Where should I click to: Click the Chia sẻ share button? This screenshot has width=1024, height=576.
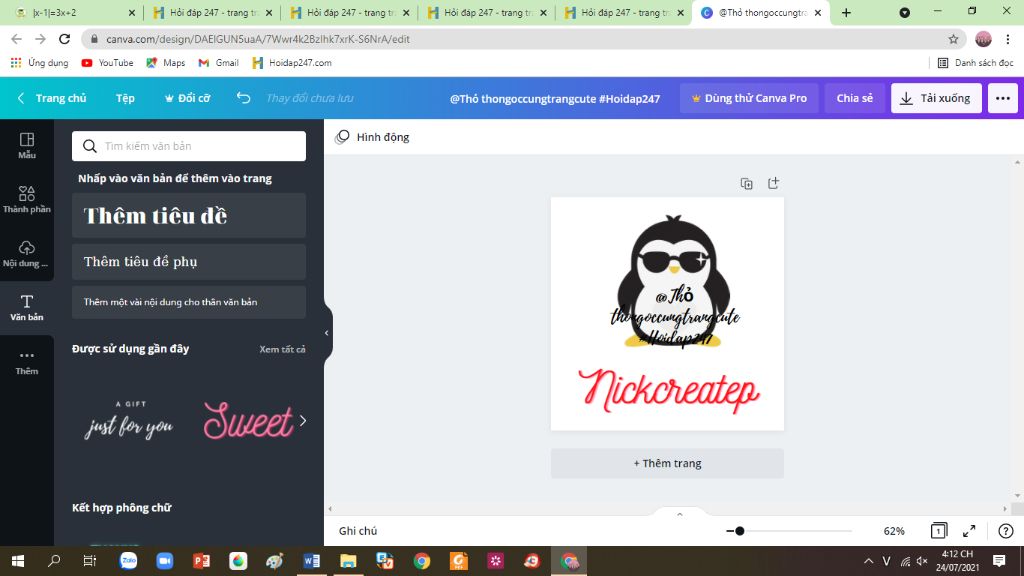click(854, 98)
